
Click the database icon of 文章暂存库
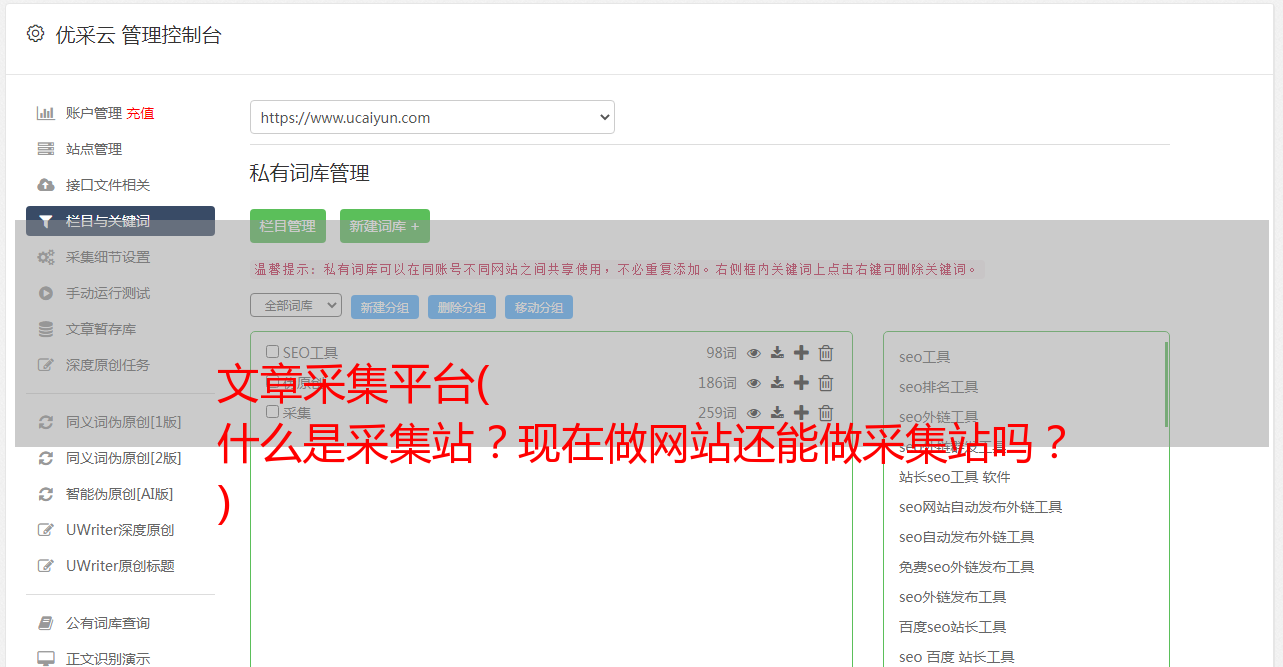45,329
